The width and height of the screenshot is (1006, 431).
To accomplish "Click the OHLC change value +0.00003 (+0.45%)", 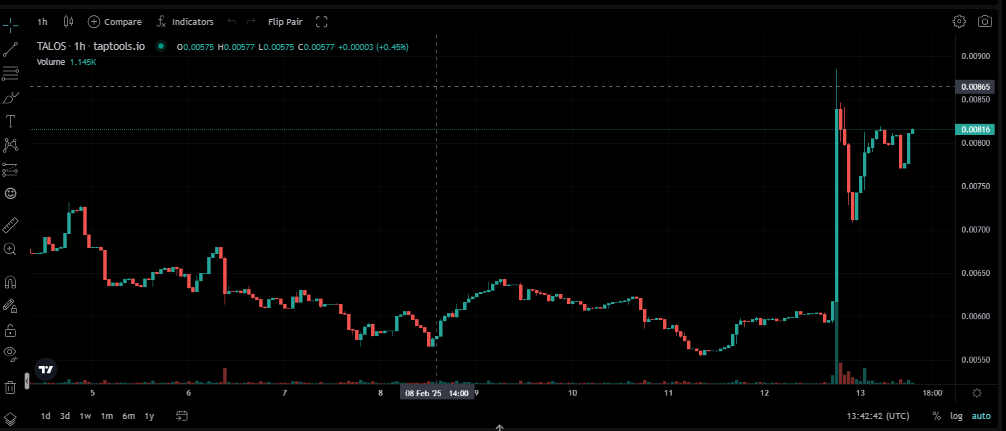I will point(374,47).
